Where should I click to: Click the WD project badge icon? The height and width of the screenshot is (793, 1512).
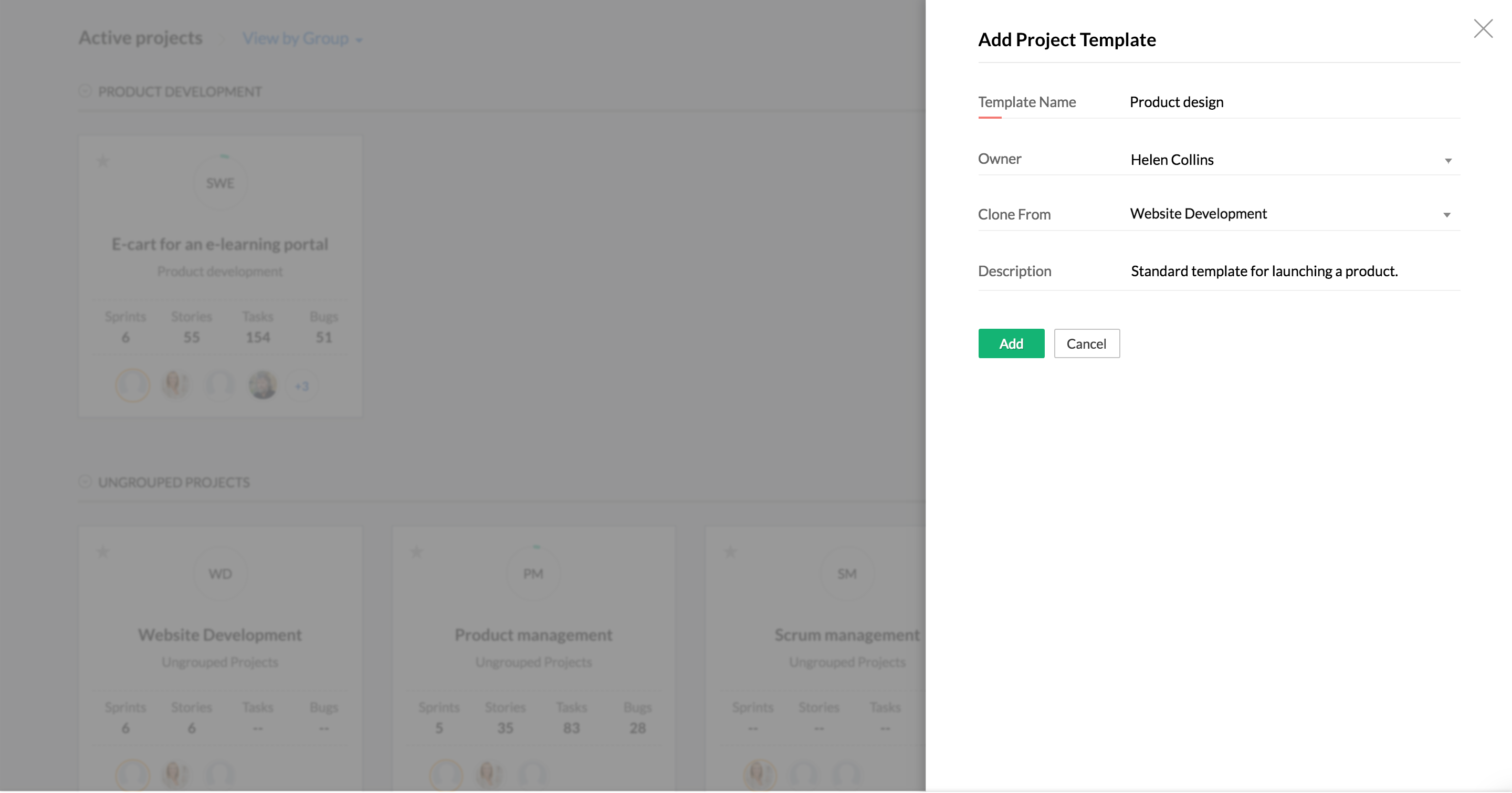[220, 573]
